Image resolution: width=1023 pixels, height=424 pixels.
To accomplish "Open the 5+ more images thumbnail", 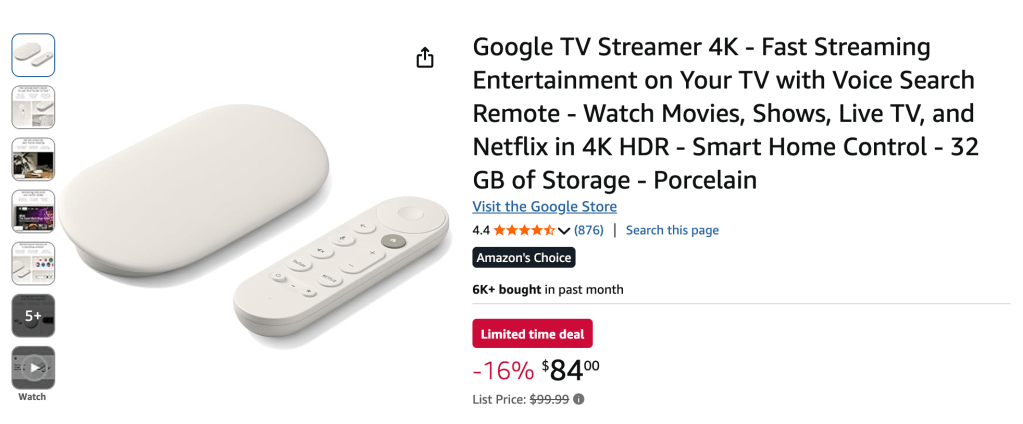I will (33, 315).
